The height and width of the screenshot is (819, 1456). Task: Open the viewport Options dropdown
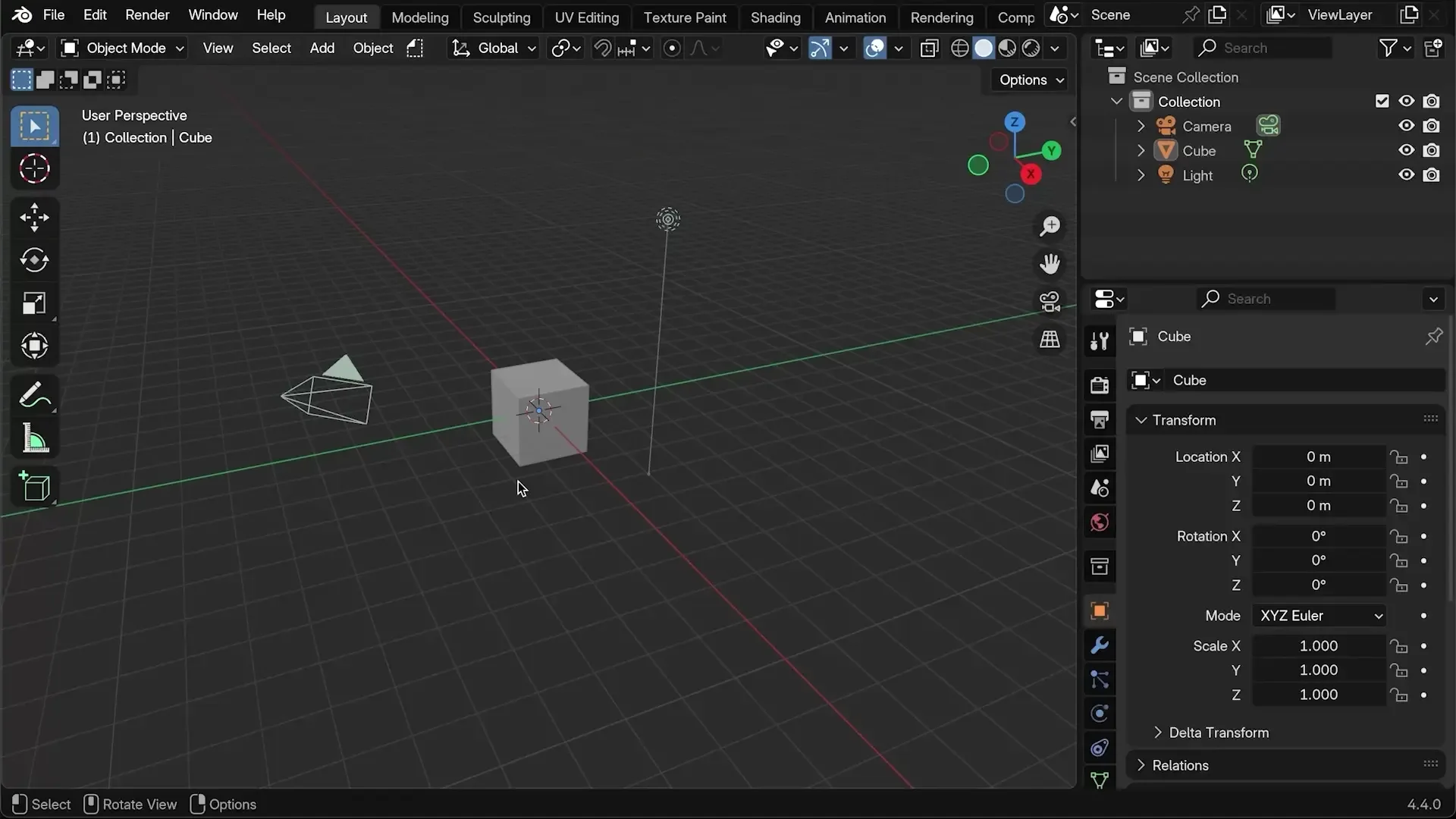pos(1031,80)
